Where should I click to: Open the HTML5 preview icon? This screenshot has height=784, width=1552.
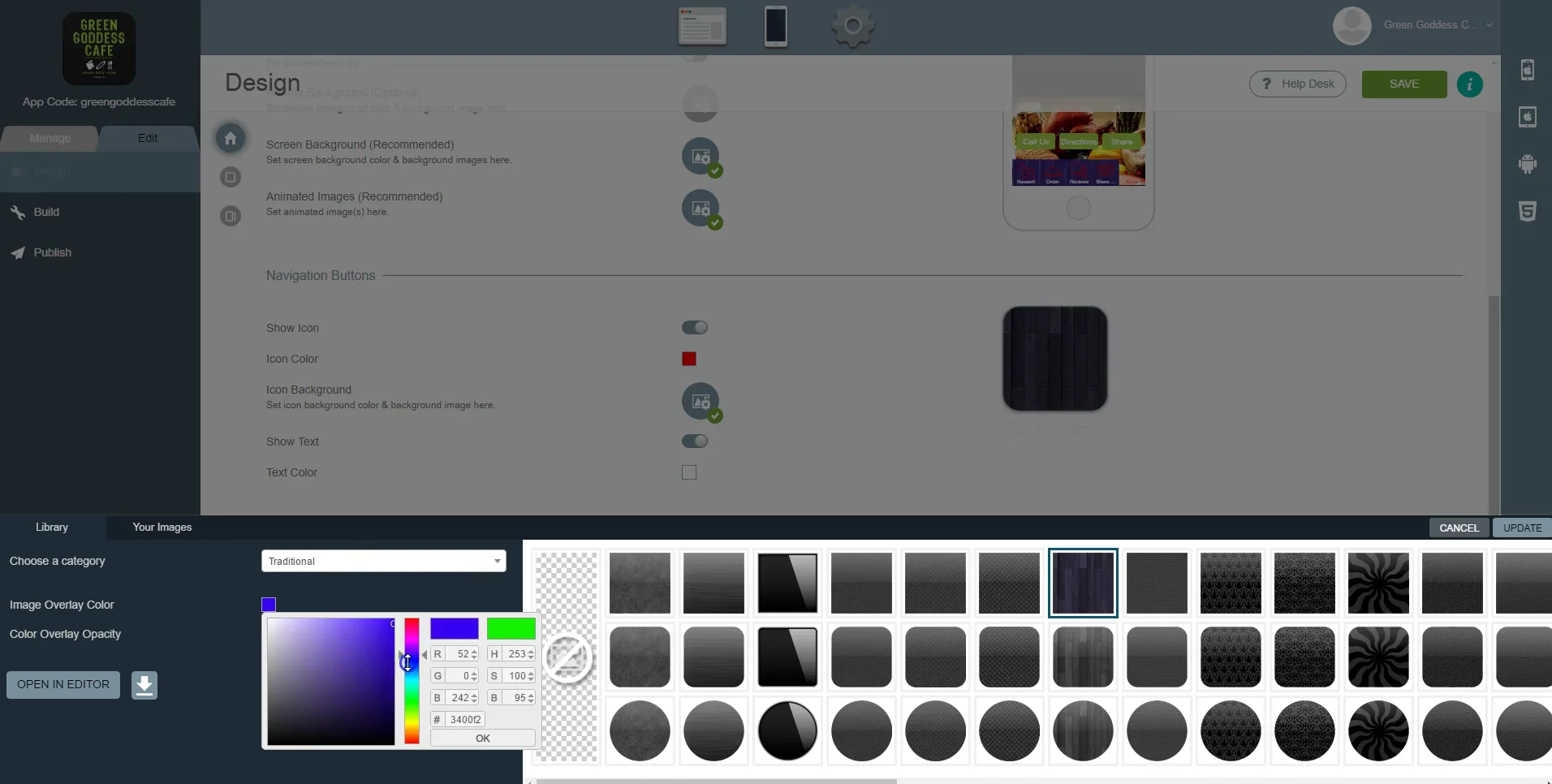point(1529,212)
